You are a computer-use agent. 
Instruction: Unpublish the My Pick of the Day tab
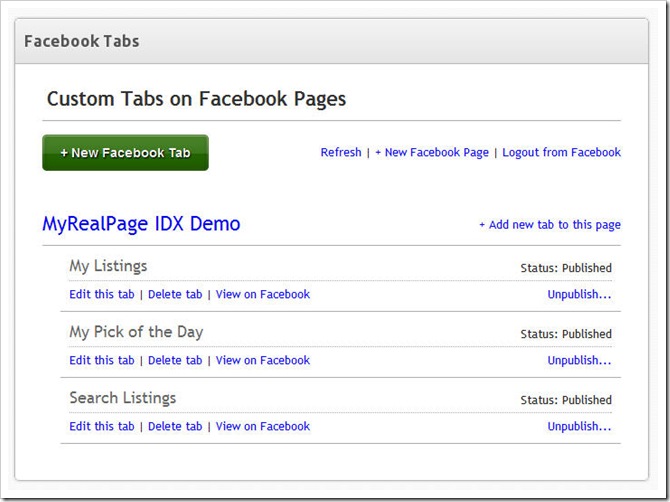coord(579,360)
